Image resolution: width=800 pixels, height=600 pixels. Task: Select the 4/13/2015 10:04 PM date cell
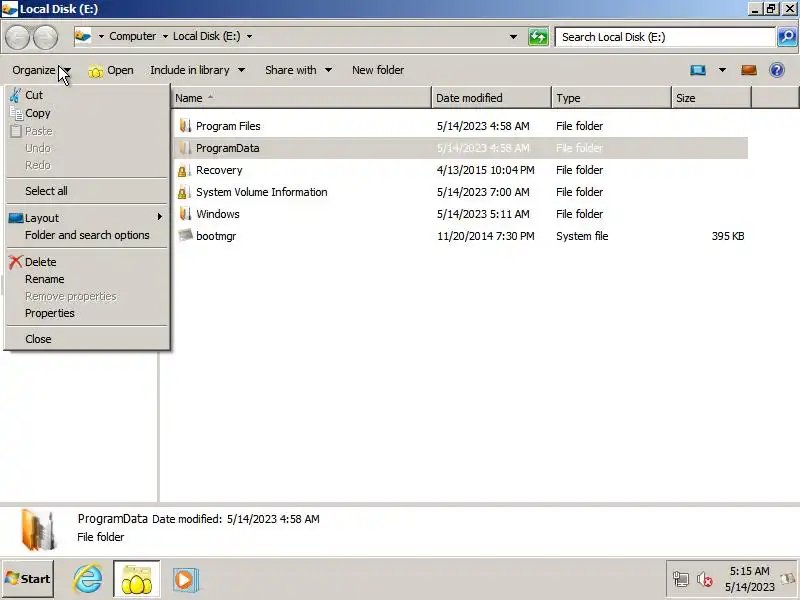click(x=486, y=170)
